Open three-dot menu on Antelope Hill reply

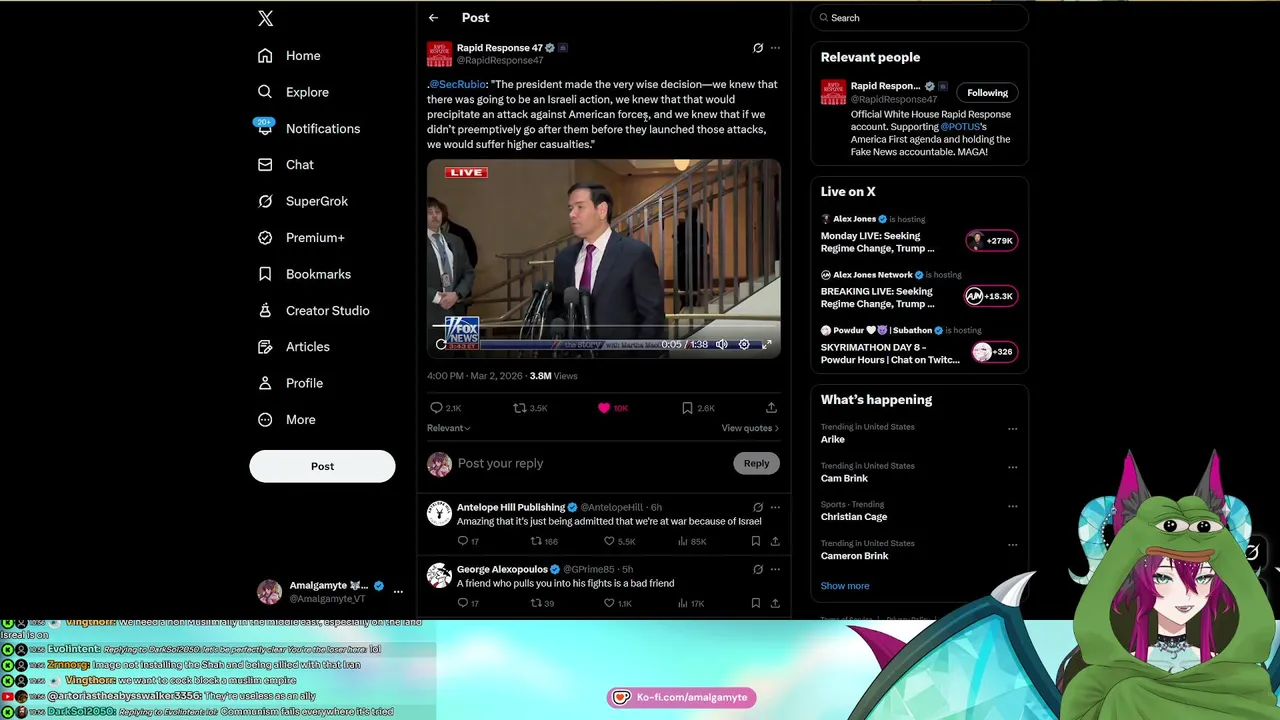point(775,508)
